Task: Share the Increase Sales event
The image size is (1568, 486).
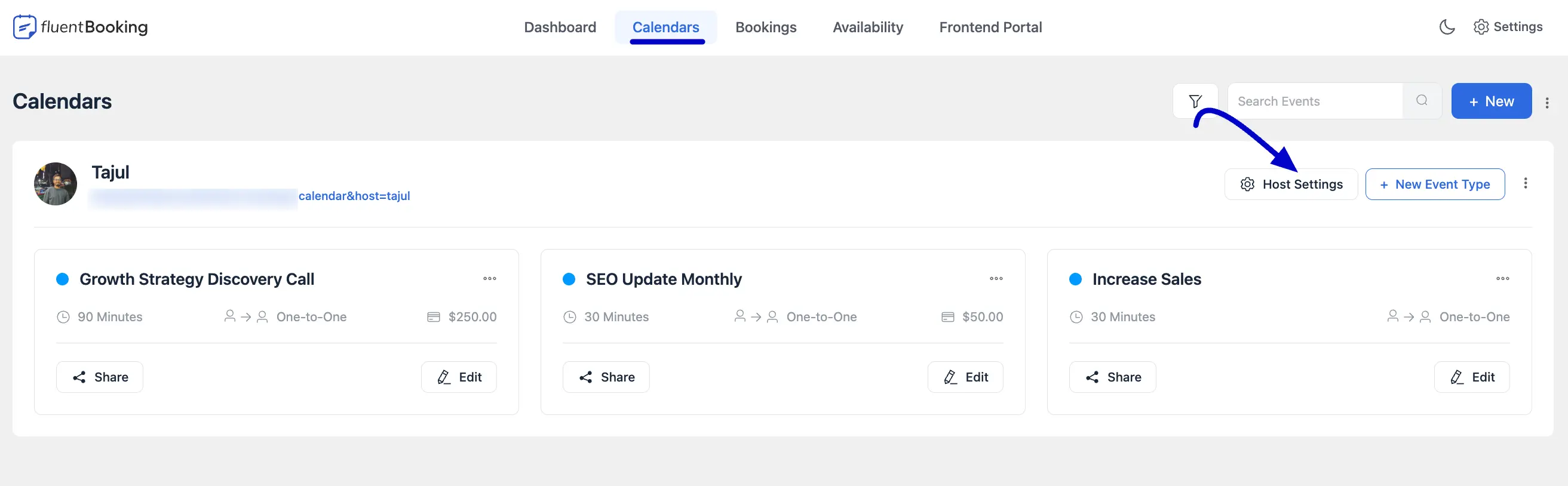Action: pos(1113,377)
